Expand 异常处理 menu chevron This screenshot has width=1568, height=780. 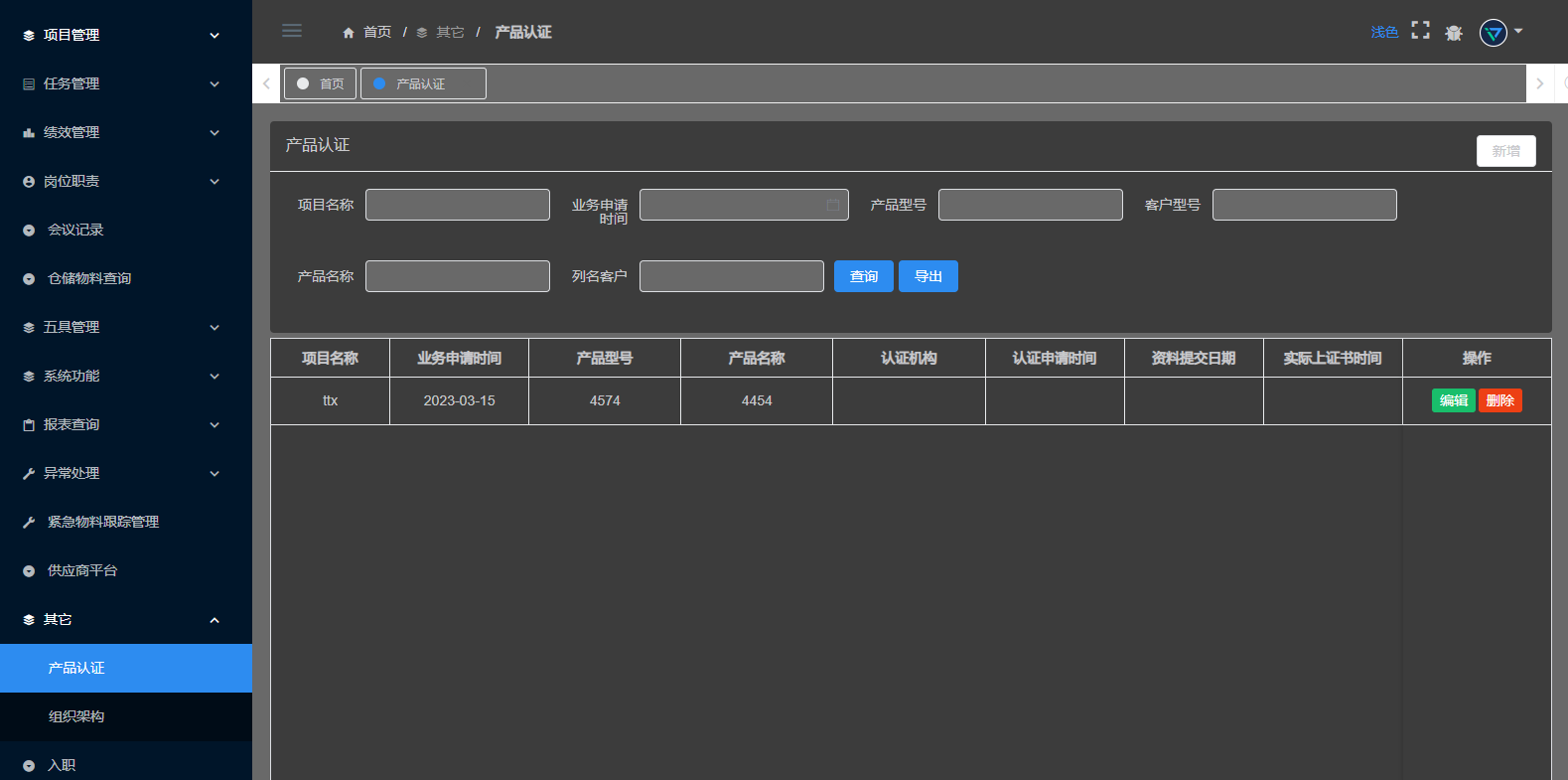point(214,474)
